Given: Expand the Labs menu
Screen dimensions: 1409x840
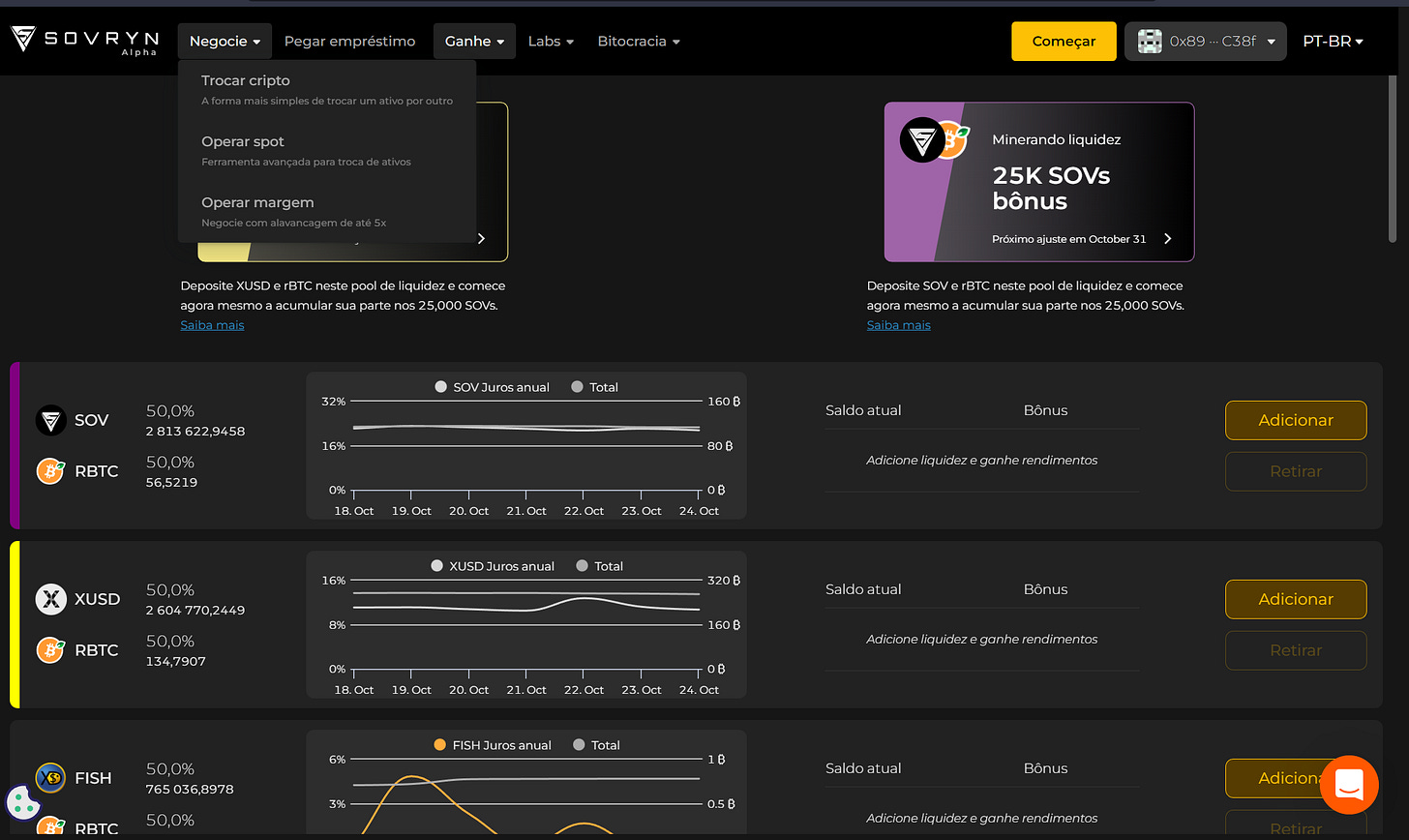Looking at the screenshot, I should (x=551, y=42).
